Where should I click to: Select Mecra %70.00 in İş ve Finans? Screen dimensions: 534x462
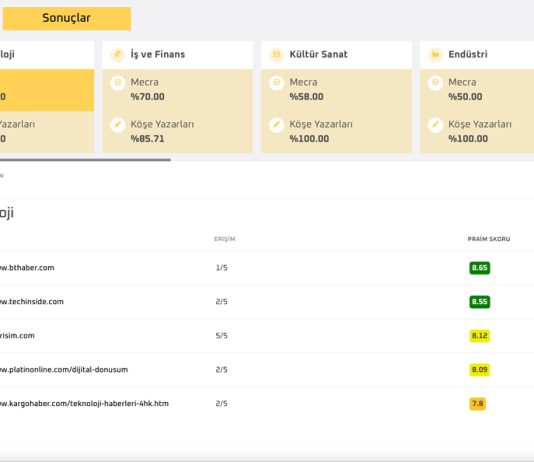tap(177, 90)
